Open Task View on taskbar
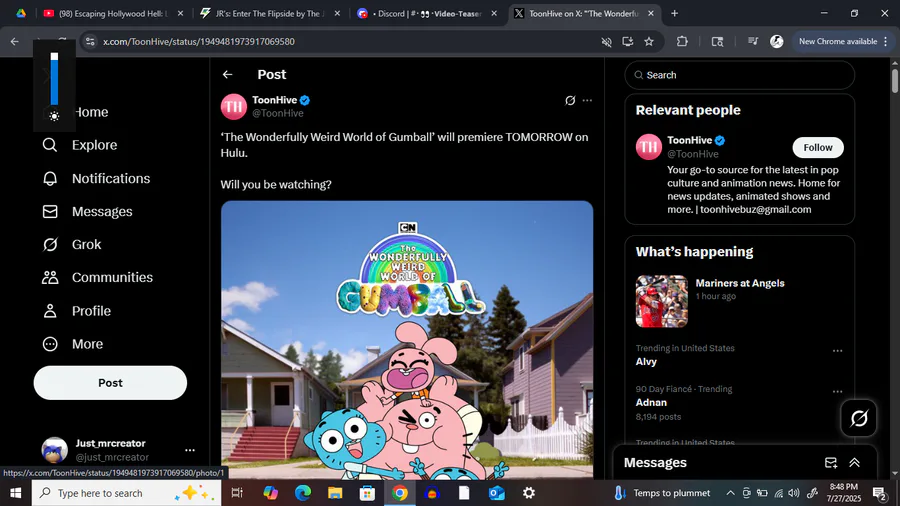 pos(236,493)
